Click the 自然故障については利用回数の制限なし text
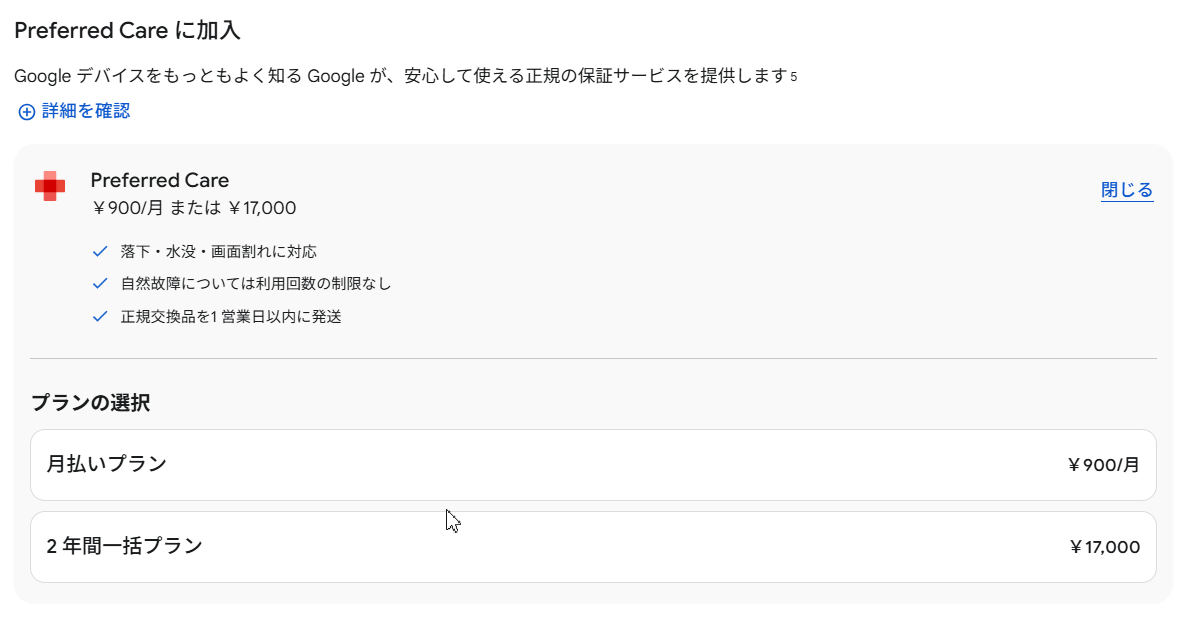 pos(256,284)
